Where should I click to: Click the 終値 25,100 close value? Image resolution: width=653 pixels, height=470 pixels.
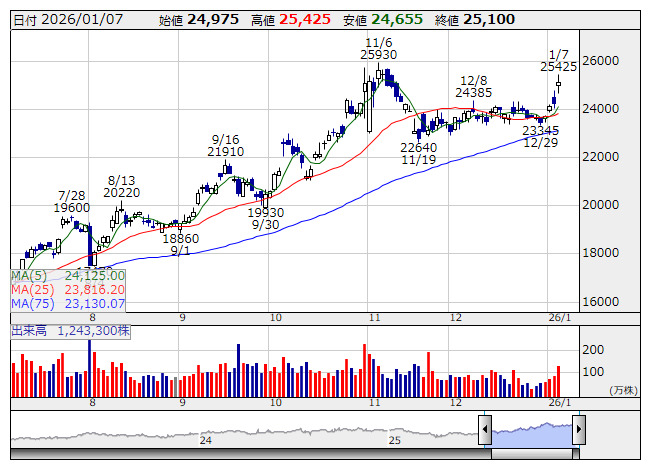pyautogui.click(x=475, y=20)
